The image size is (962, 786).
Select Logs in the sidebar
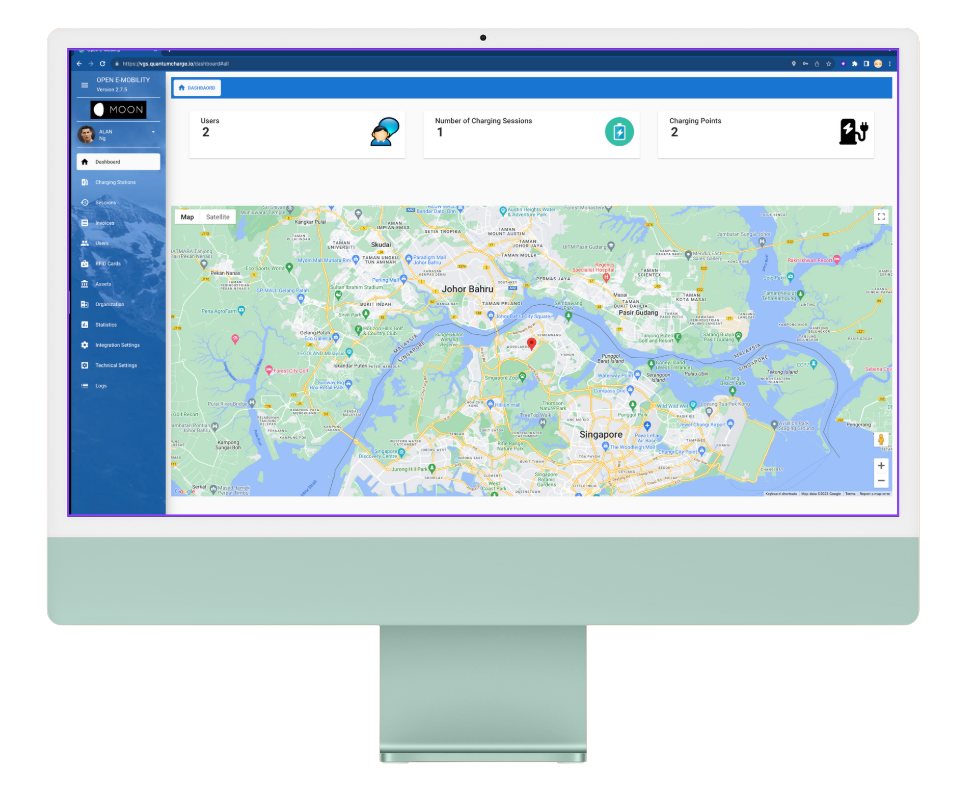point(101,386)
